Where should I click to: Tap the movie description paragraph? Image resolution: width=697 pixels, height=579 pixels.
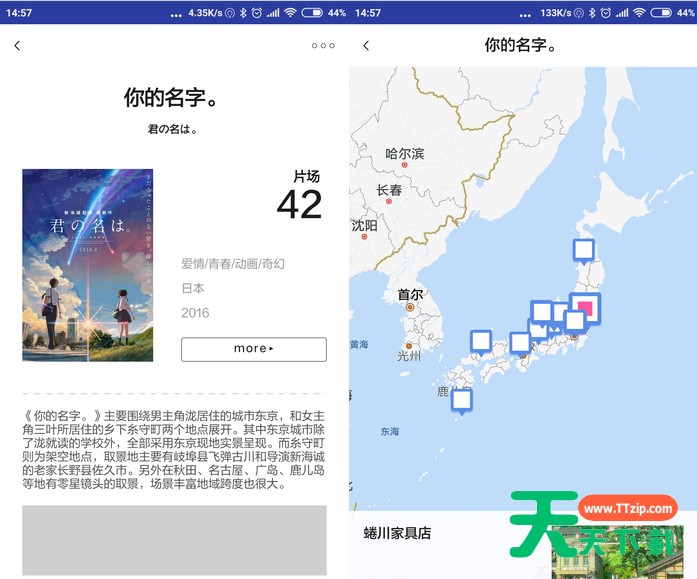(x=174, y=448)
